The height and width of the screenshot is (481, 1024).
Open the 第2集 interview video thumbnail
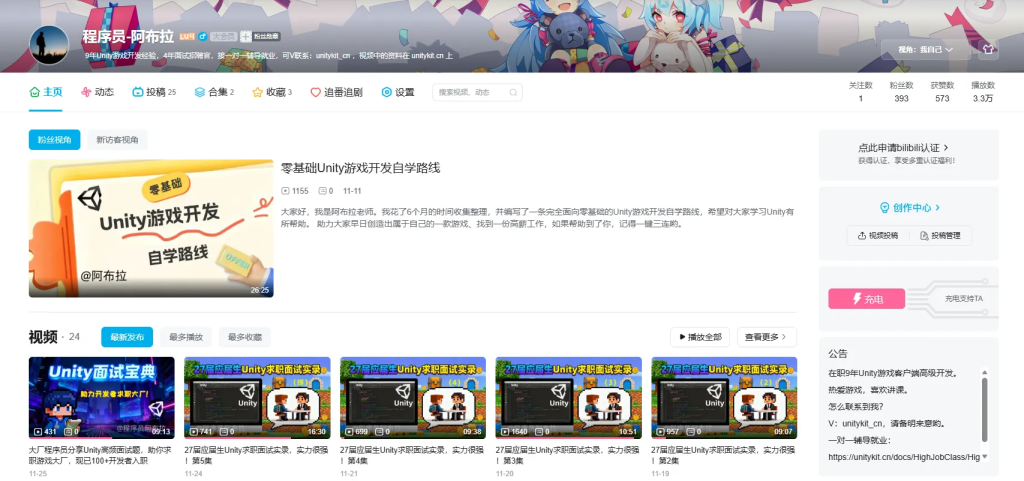tap(724, 397)
